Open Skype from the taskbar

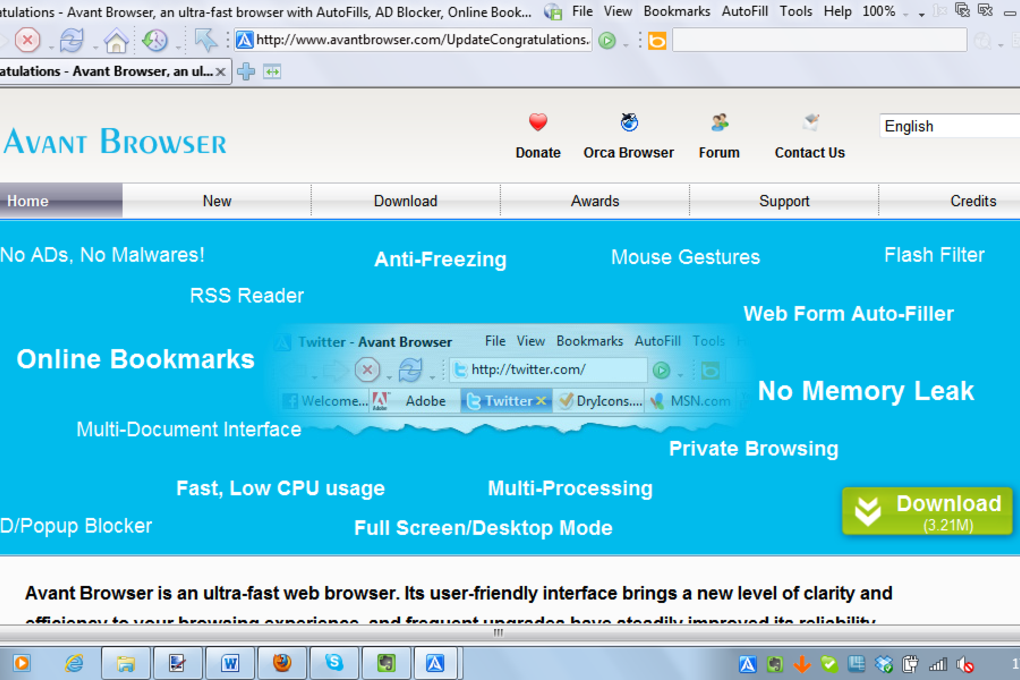click(334, 663)
